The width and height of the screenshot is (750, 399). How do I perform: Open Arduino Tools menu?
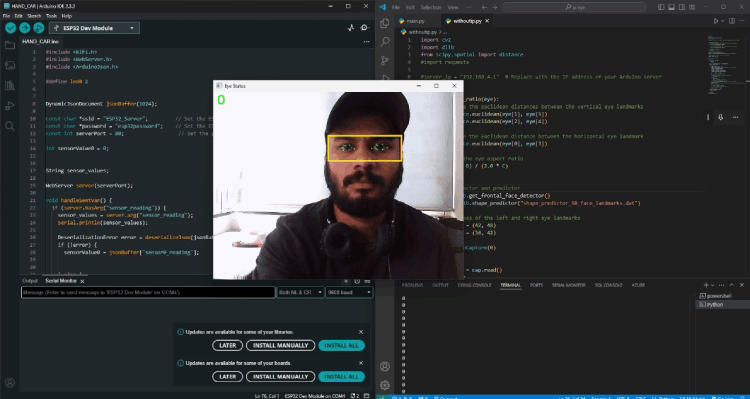(x=51, y=16)
